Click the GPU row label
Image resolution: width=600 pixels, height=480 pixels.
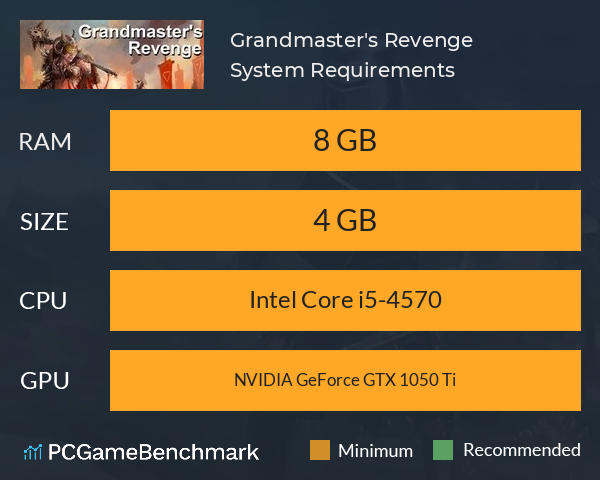coord(45,380)
